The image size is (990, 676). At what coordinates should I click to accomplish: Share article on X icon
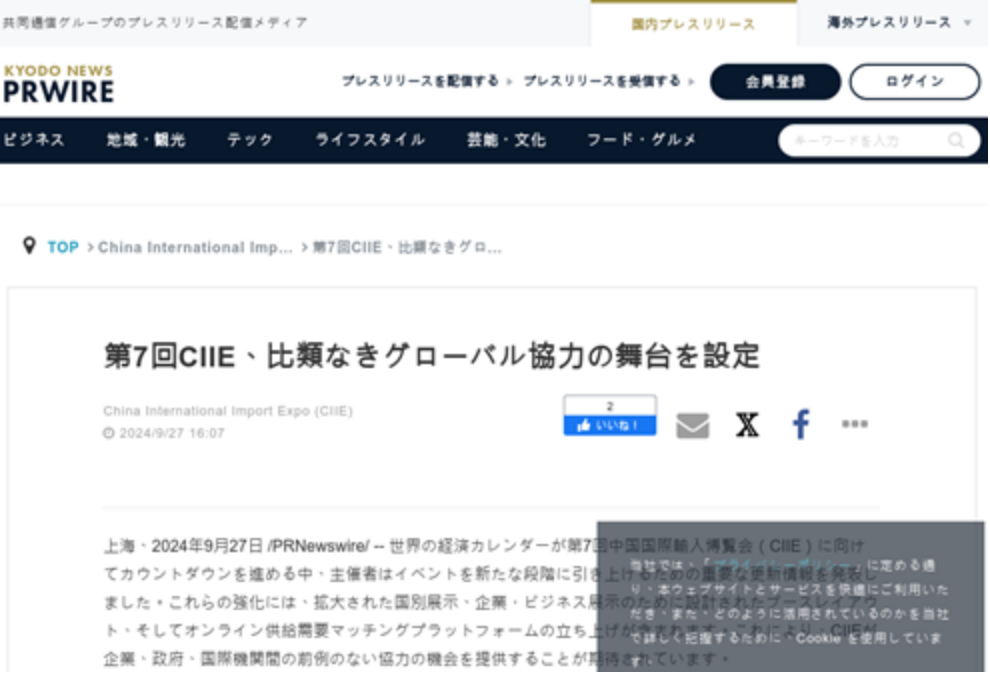point(747,425)
